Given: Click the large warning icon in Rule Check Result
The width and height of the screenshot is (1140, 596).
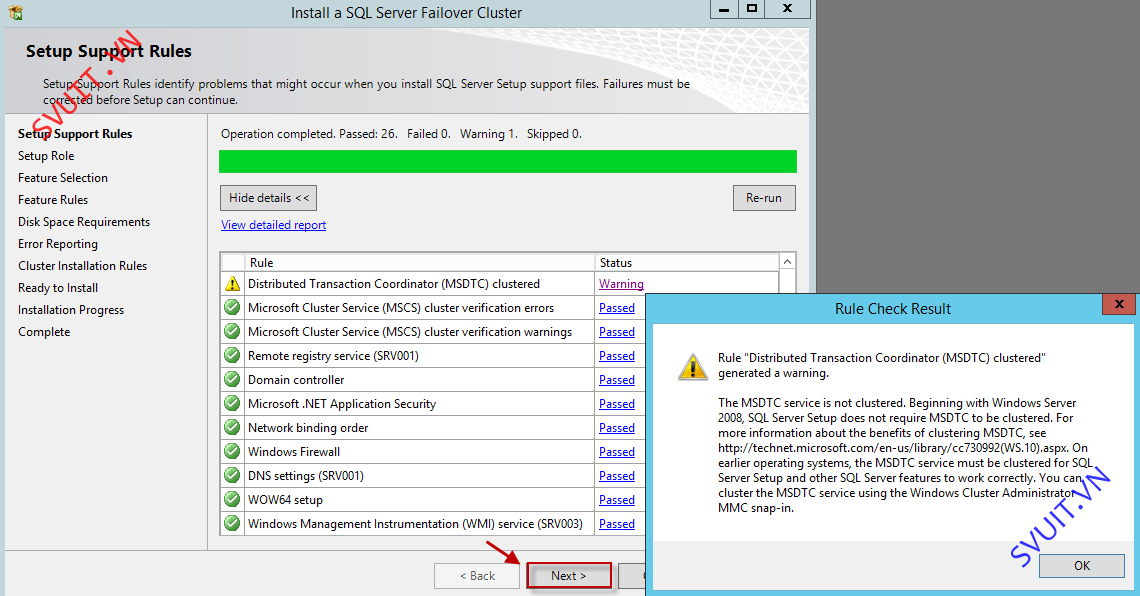Looking at the screenshot, I should 693,367.
